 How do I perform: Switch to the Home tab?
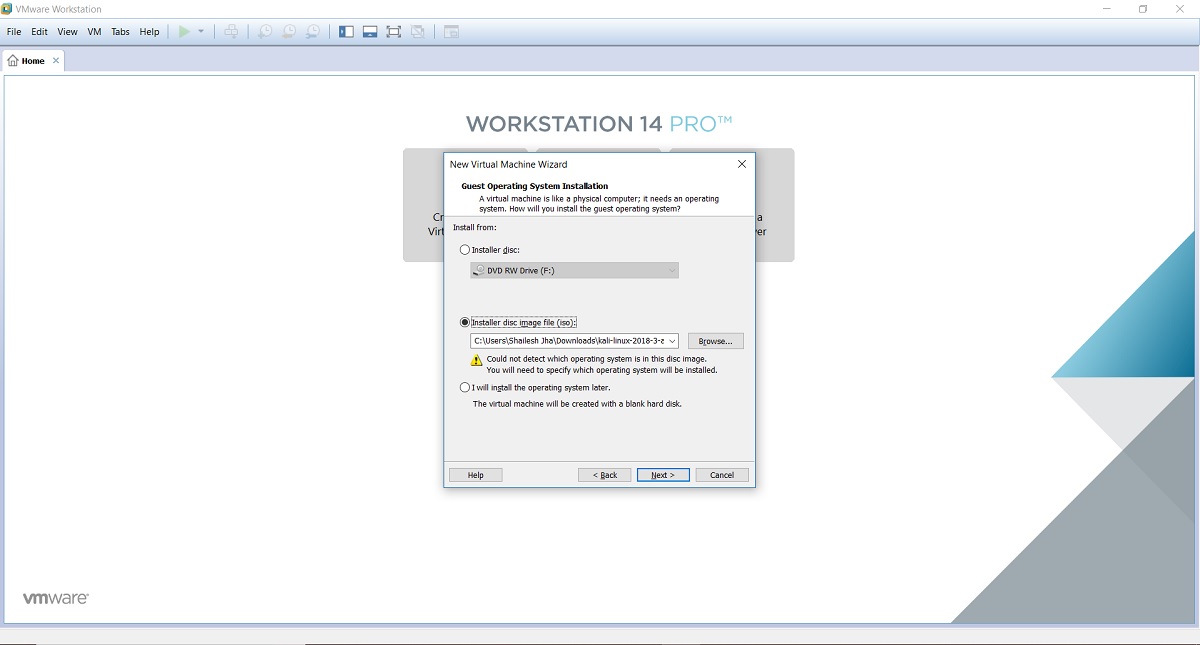tap(33, 61)
